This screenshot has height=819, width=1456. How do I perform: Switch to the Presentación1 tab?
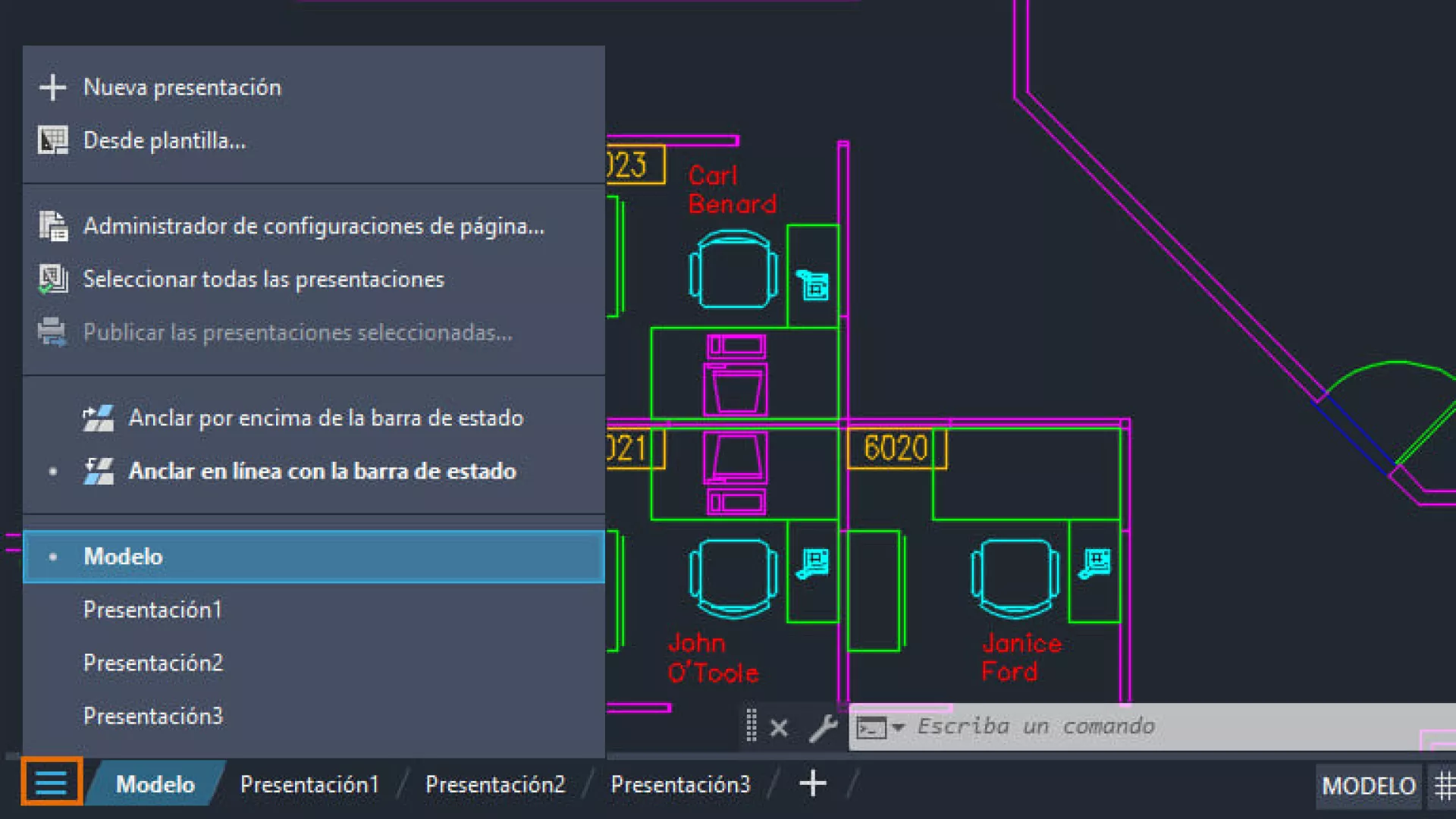309,784
